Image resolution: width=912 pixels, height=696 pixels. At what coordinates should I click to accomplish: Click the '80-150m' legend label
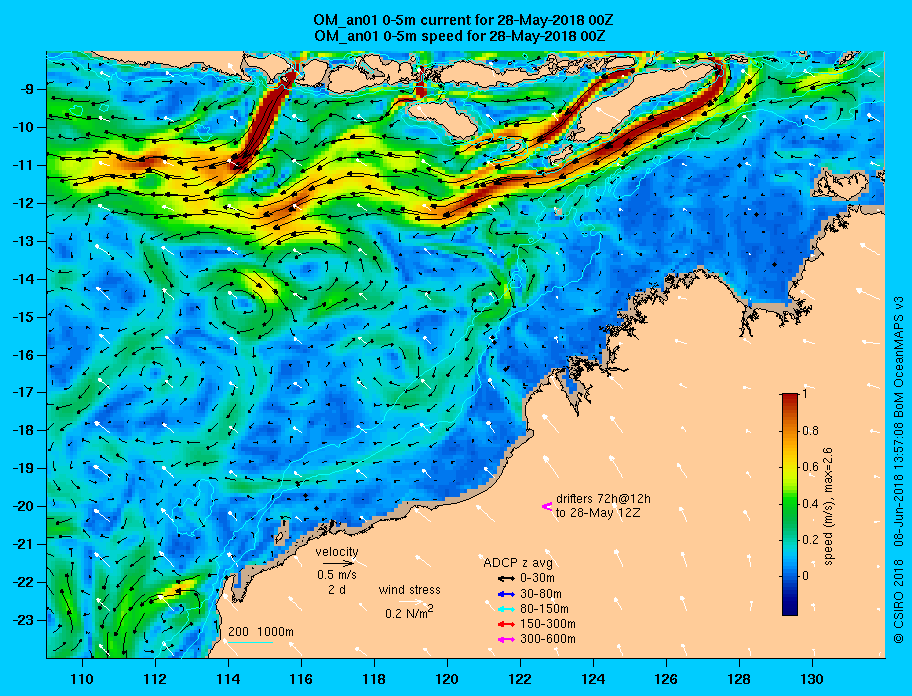(544, 609)
